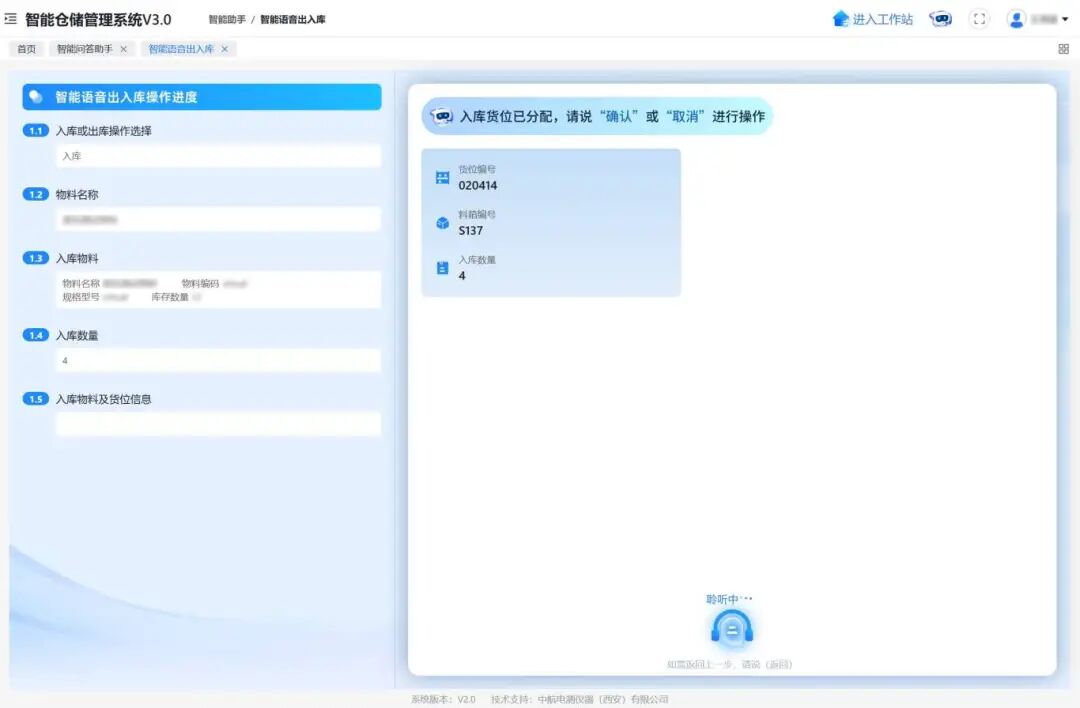The image size is (1080, 708).
Task: Click the 入库物料 label
Action: click(x=77, y=258)
